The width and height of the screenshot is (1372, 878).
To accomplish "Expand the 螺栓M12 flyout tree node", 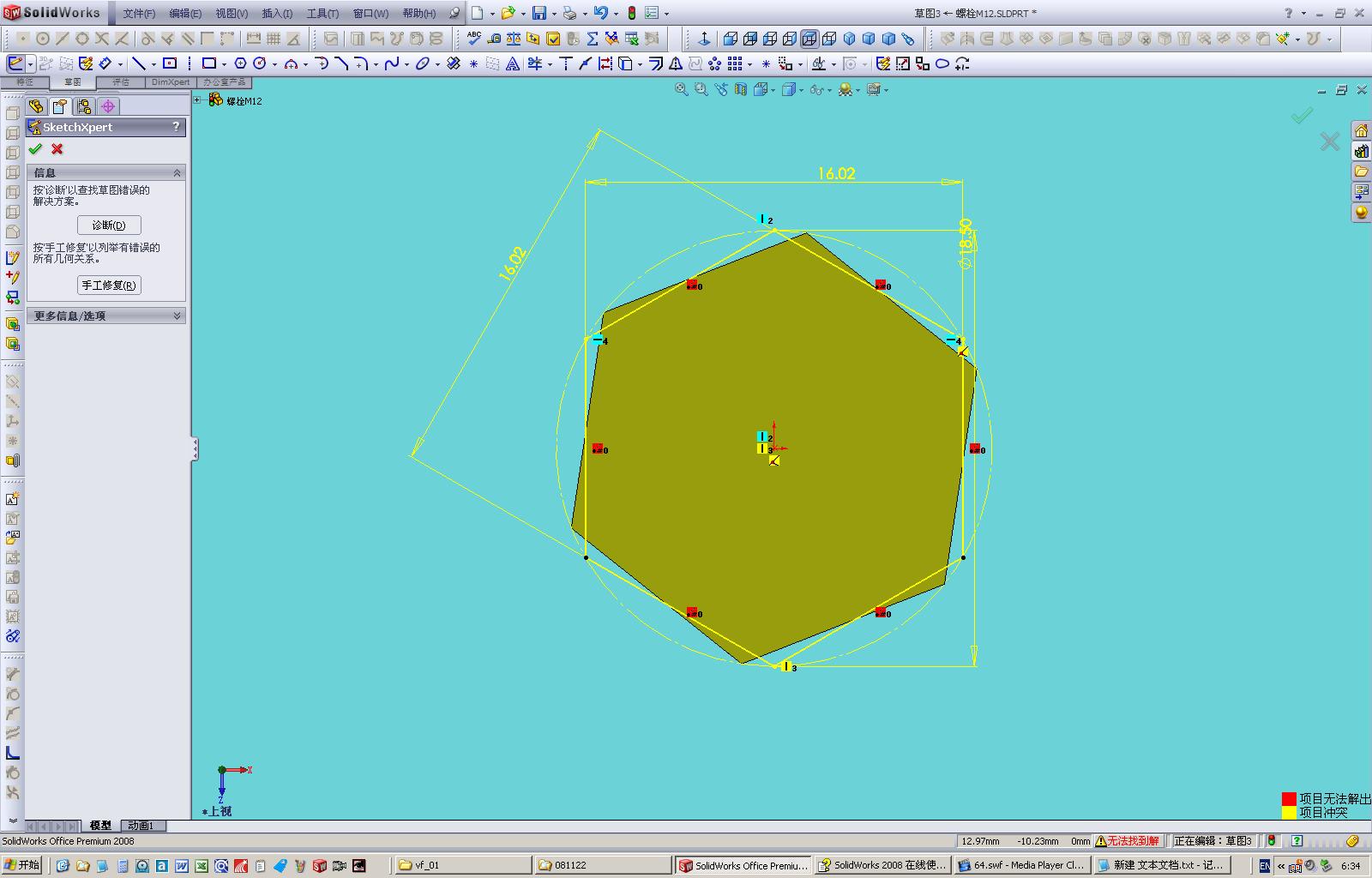I will click(197, 100).
